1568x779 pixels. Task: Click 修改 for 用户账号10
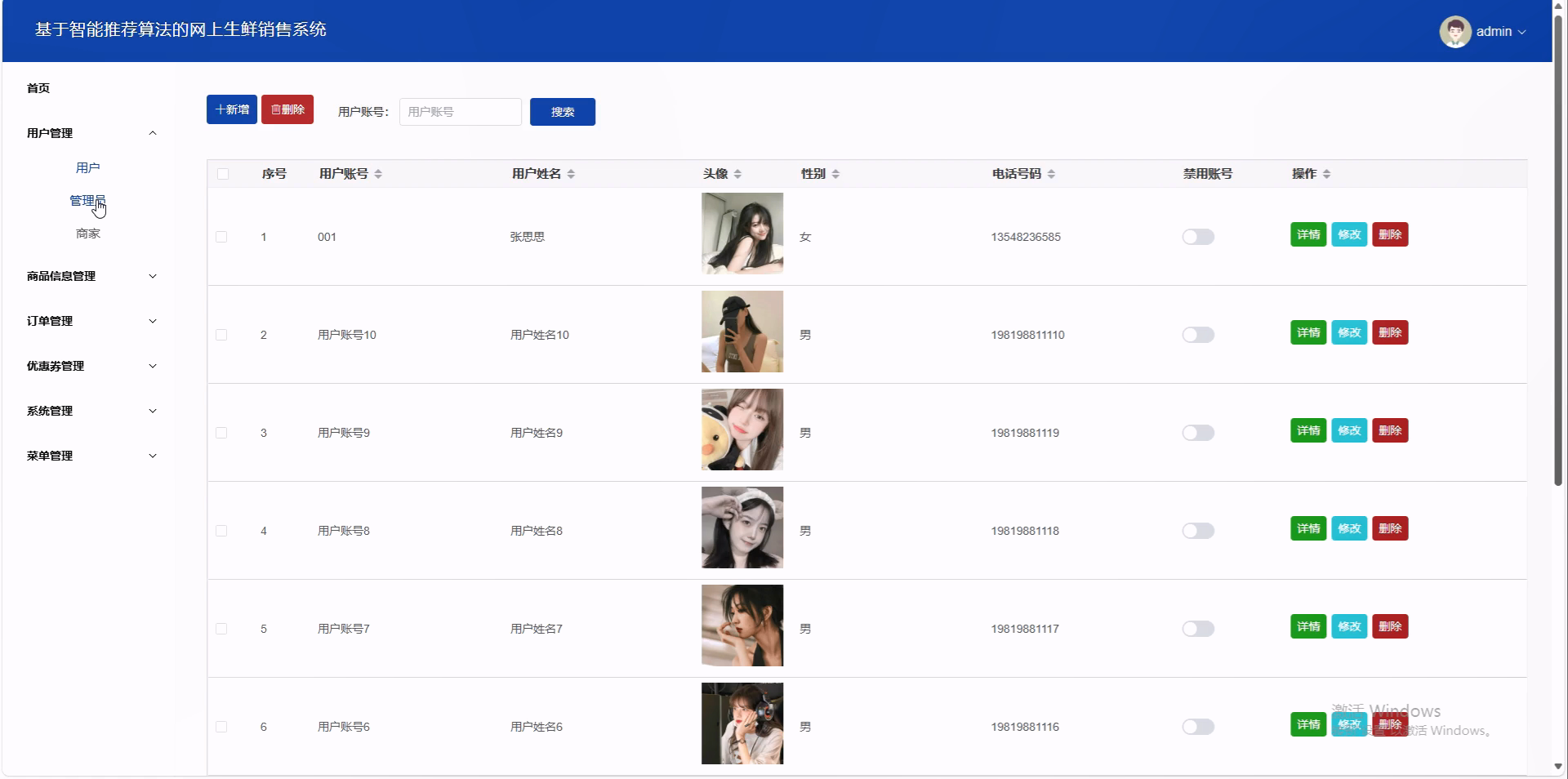click(1349, 332)
